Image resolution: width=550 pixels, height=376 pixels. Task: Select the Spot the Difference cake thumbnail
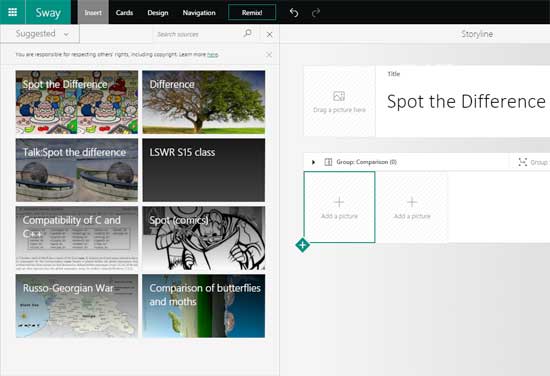click(x=77, y=102)
